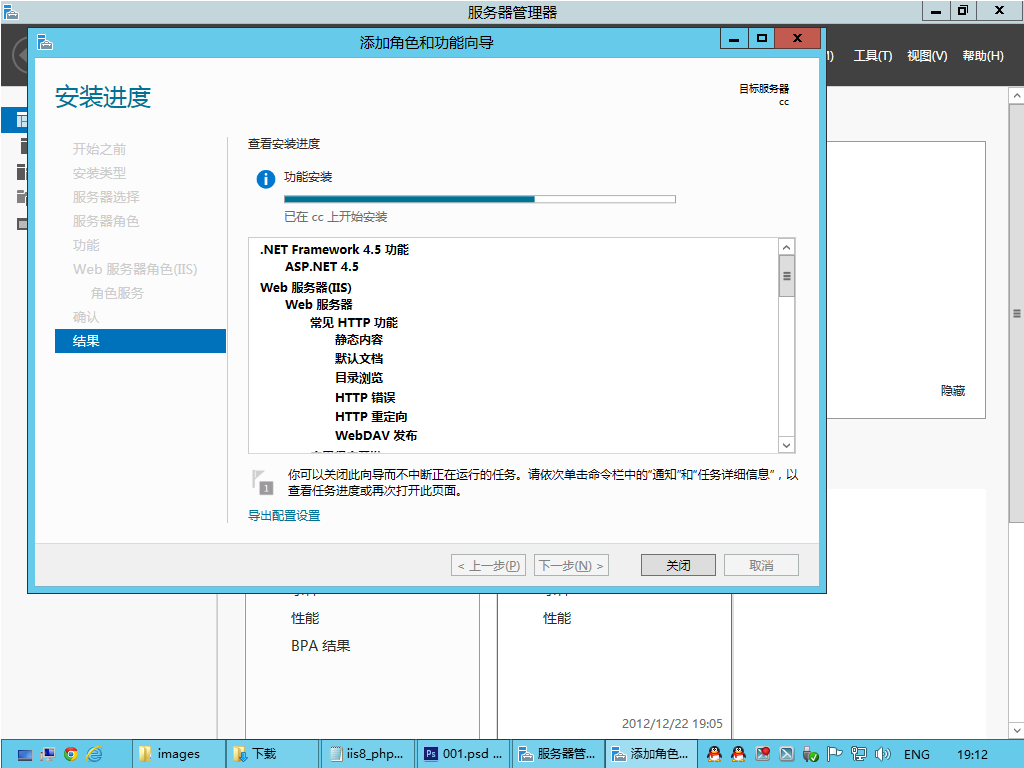
Task: Click the 服务器管理器 title bar icon
Action: click(10, 12)
